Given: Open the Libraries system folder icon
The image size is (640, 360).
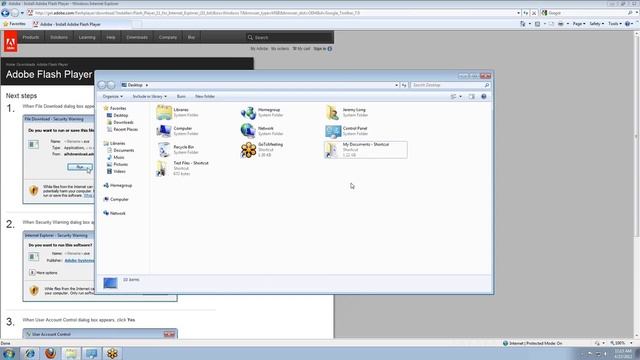Looking at the screenshot, I should pyautogui.click(x=164, y=113).
